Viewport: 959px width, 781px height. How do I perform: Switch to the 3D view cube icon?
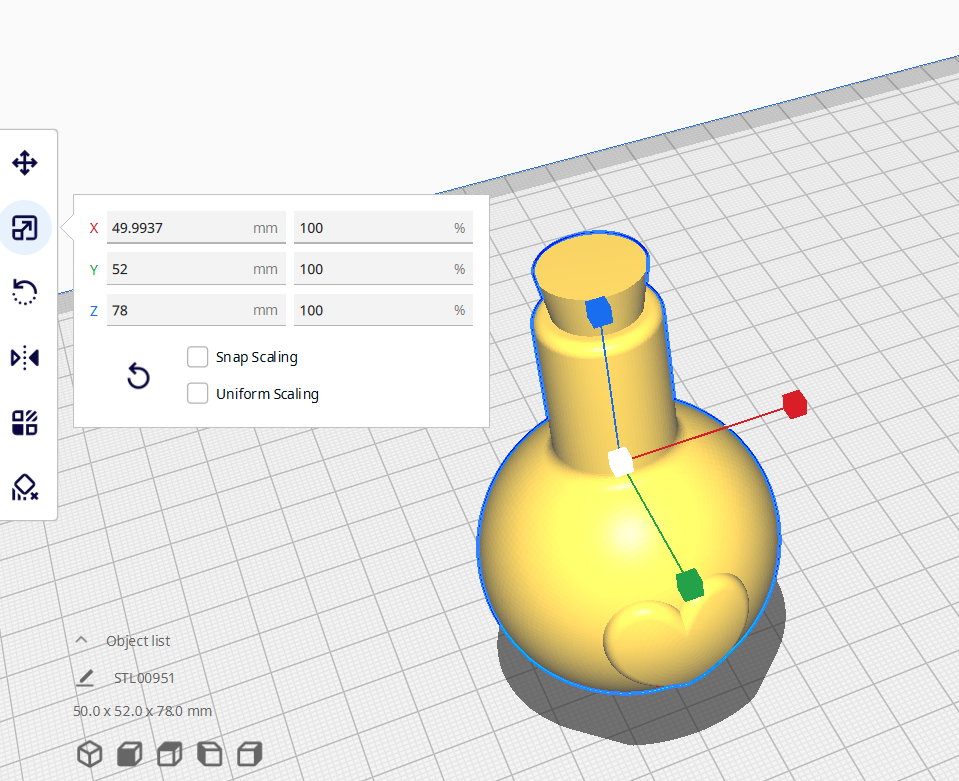[x=90, y=753]
